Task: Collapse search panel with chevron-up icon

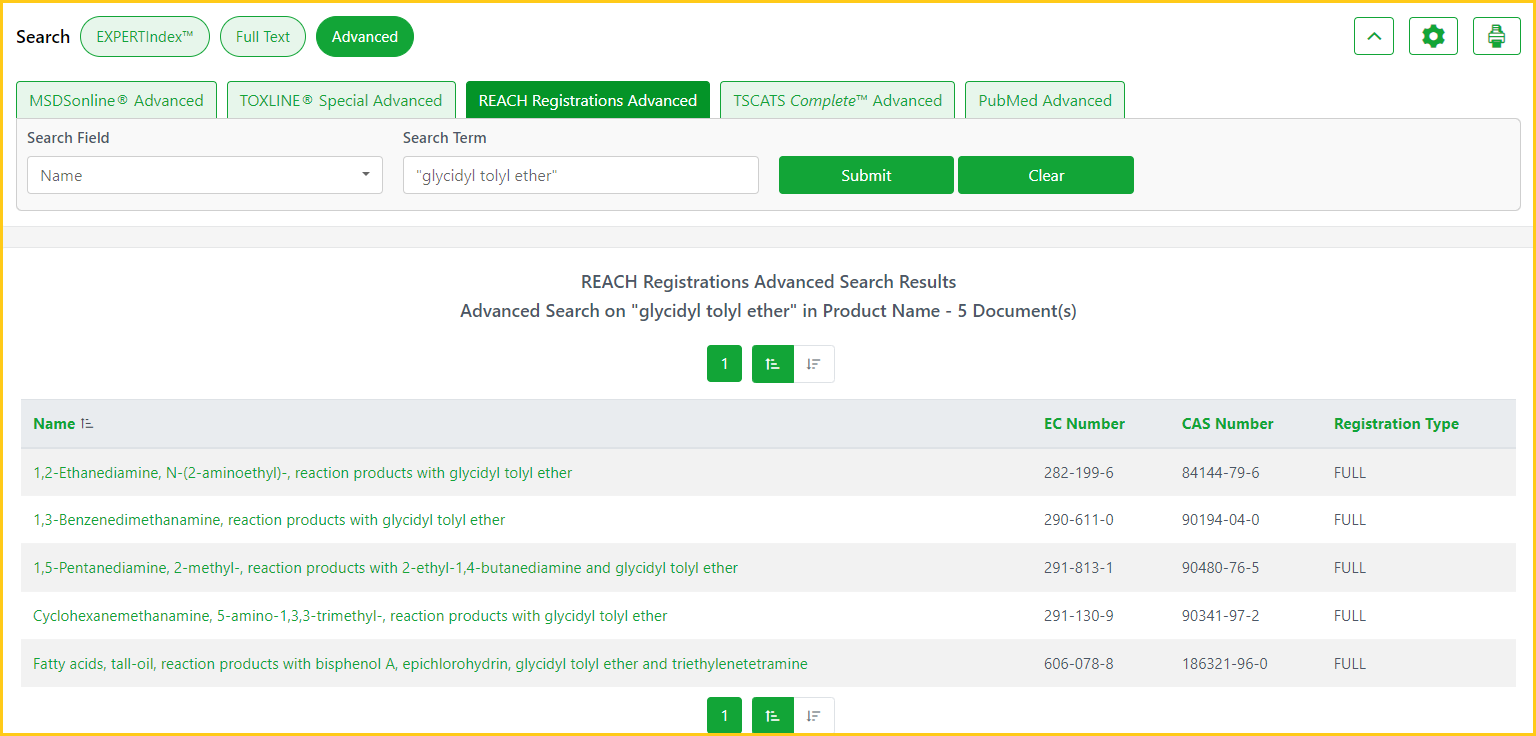Action: point(1373,37)
